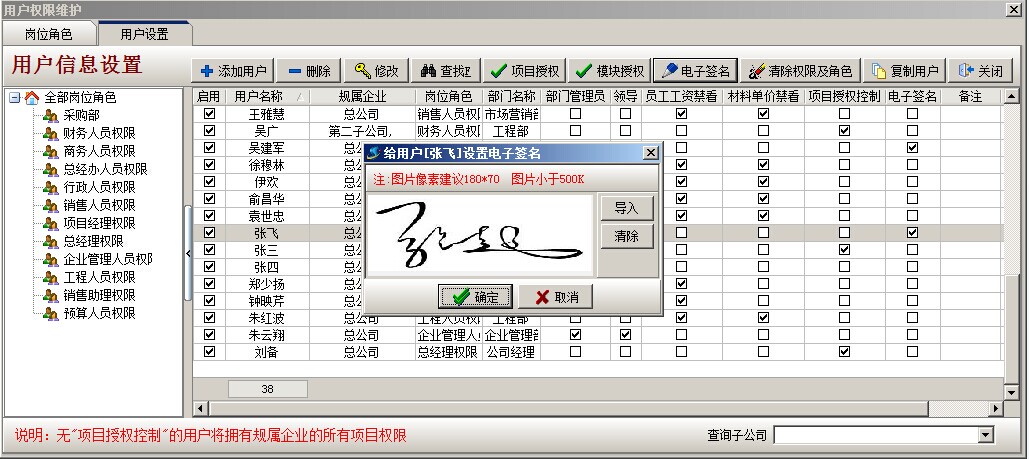The image size is (1029, 459).
Task: Toggle 启用 checkbox for user 王雅慧
Action: pos(209,114)
